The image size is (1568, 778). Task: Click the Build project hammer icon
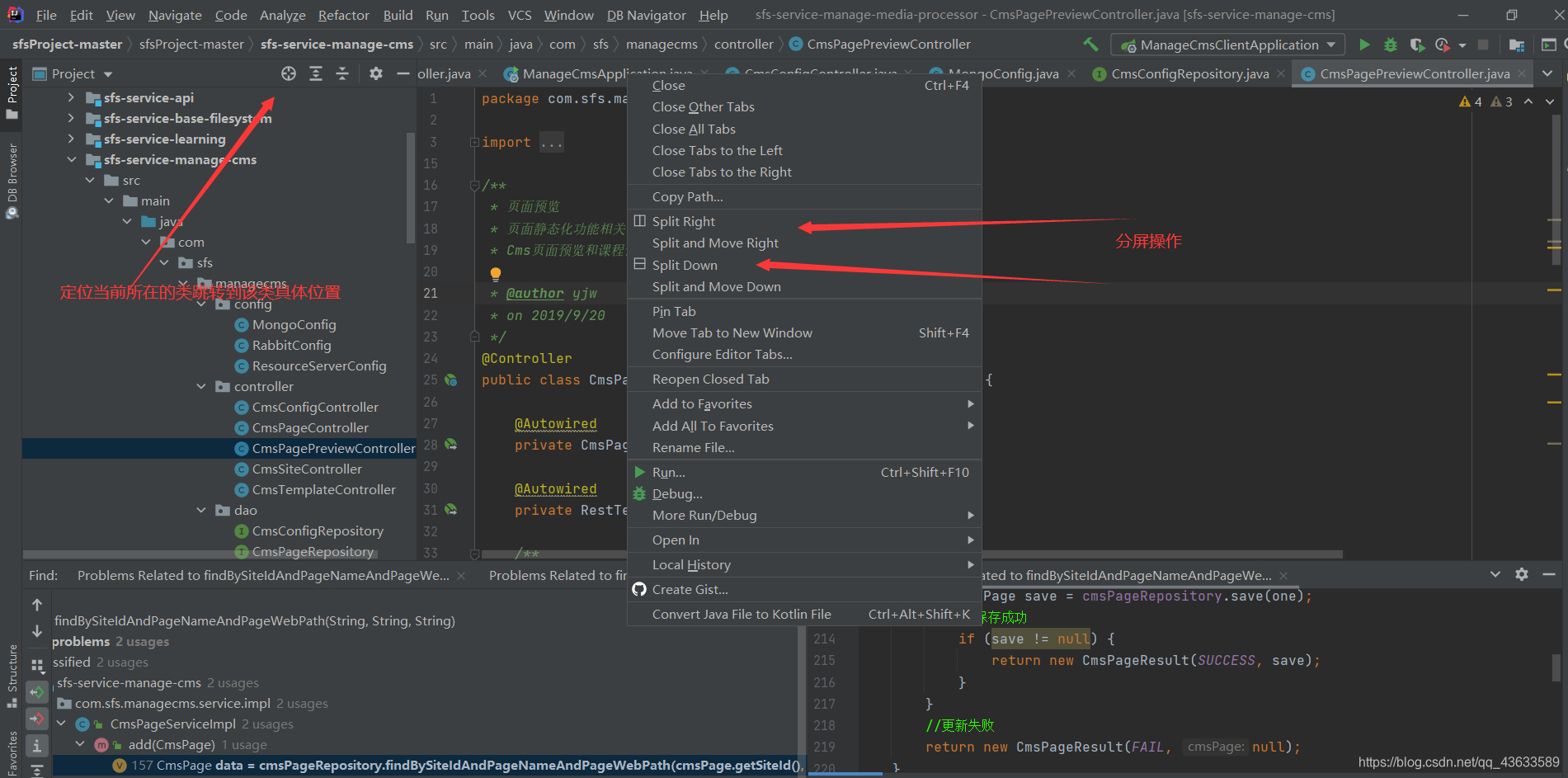pyautogui.click(x=1090, y=45)
